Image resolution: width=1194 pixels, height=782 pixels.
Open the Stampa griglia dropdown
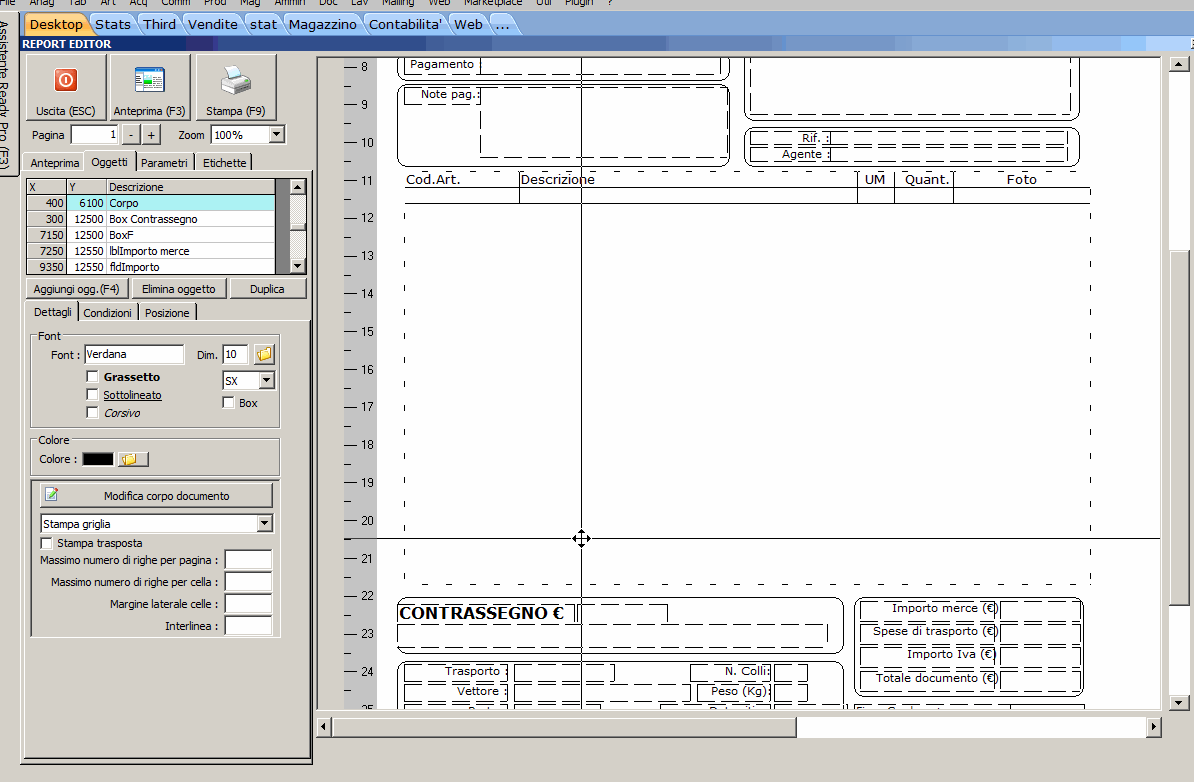coord(264,524)
